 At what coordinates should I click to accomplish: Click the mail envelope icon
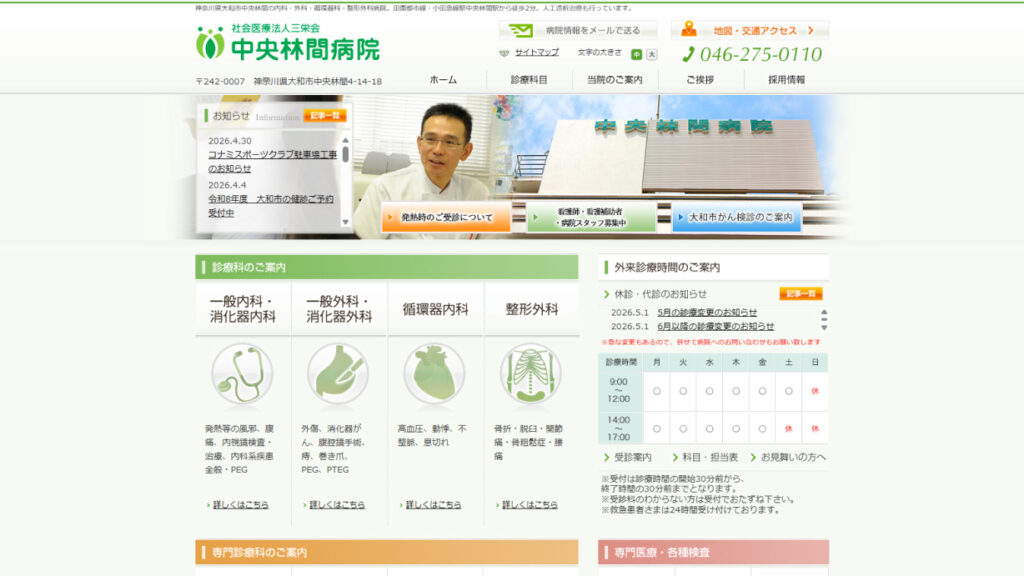[x=521, y=30]
